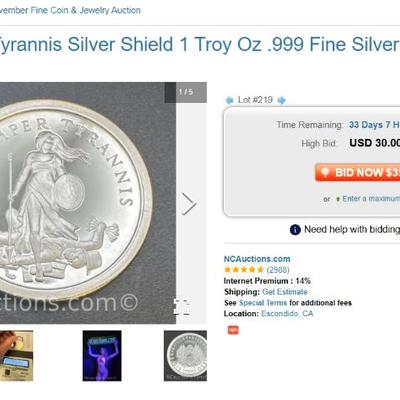Open the NCAuctions.com seller link
Image resolution: width=400 pixels, height=400 pixels.
tap(257, 259)
